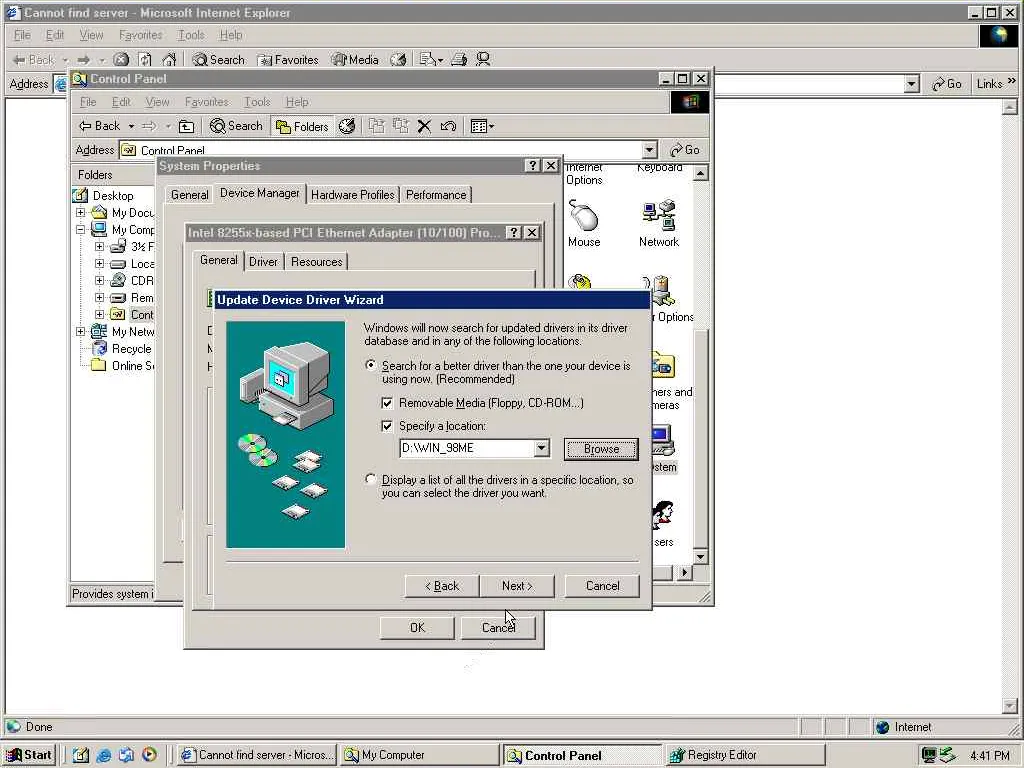This screenshot has height=768, width=1024.
Task: Toggle Removable Media checkbox
Action: tap(387, 403)
